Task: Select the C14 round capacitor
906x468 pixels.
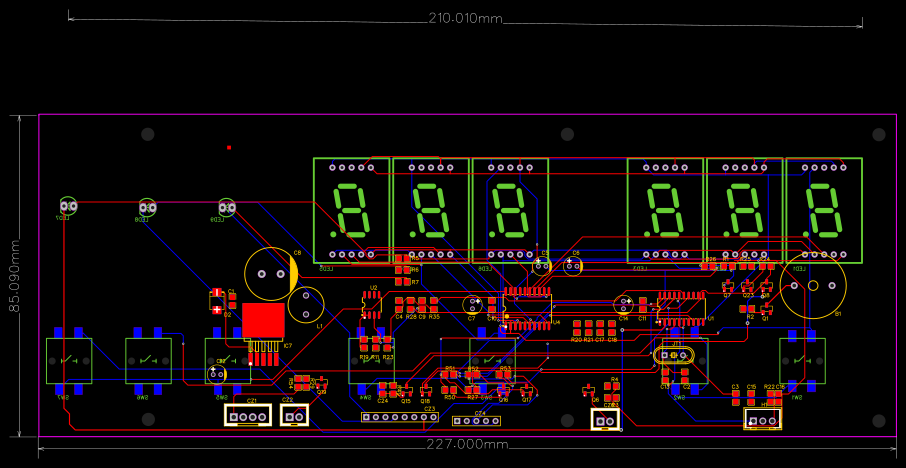Action: click(623, 304)
